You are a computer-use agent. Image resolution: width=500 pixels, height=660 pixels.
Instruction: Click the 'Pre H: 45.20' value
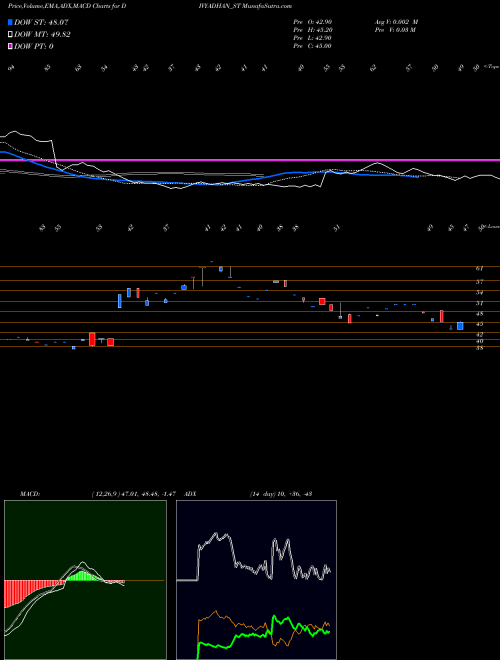coord(312,30)
